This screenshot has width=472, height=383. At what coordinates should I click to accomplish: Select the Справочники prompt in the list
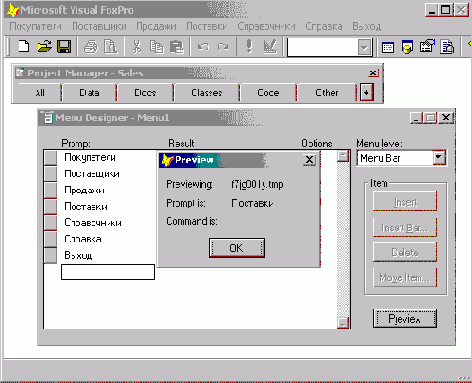93,223
